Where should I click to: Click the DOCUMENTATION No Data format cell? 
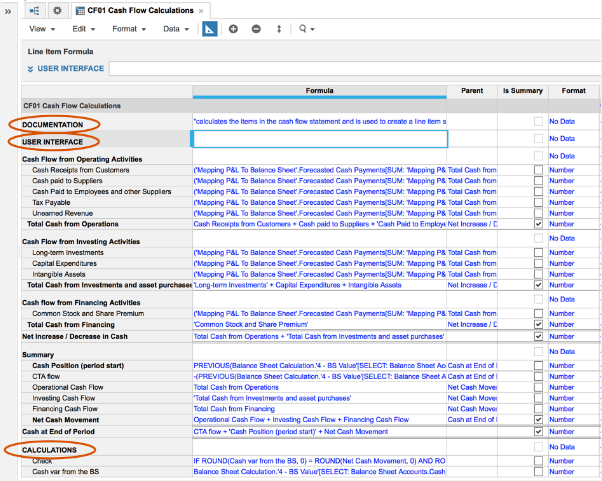[574, 121]
